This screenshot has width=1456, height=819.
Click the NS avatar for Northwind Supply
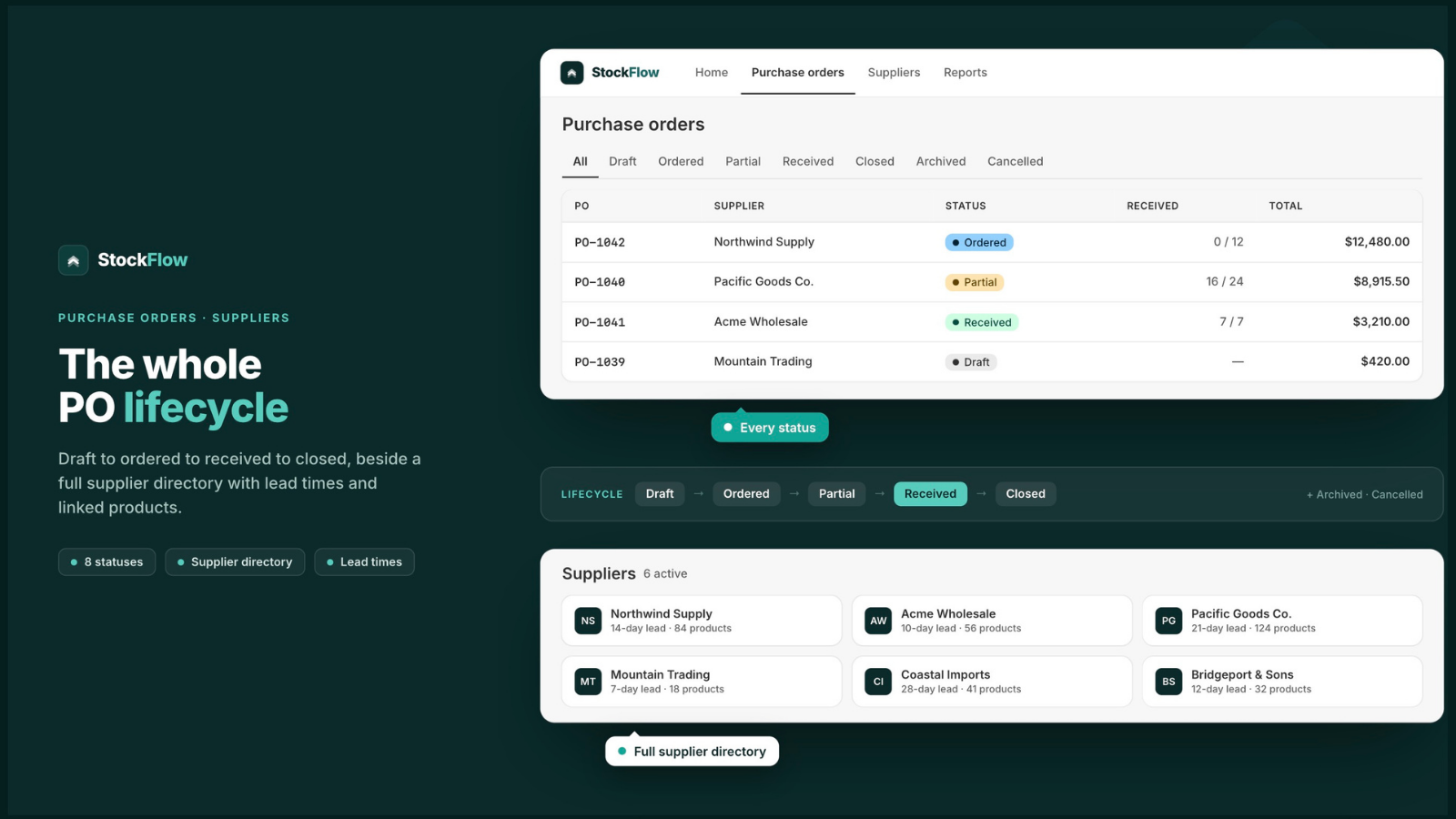click(x=588, y=621)
